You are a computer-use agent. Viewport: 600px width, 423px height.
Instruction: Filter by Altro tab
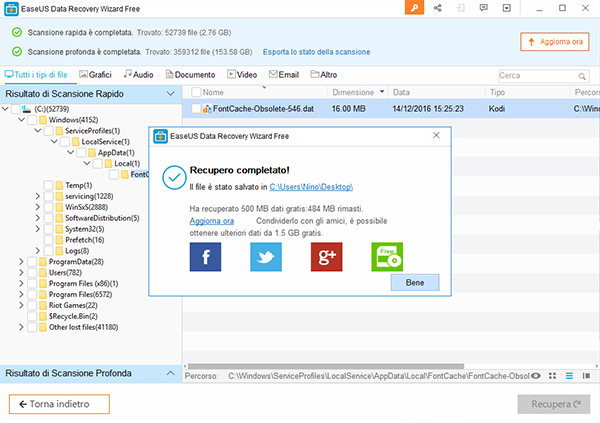(324, 75)
